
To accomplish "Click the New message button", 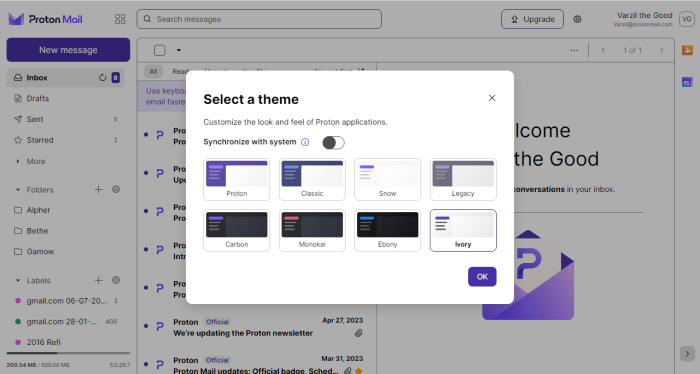I will click(68, 50).
